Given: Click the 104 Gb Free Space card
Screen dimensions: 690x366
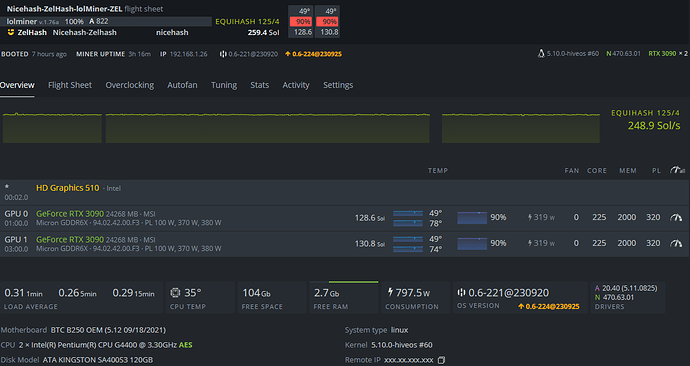Looking at the screenshot, I should pos(271,298).
